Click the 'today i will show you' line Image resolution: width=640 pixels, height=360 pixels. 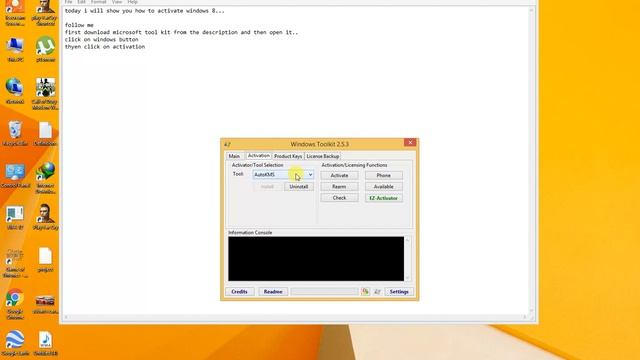(x=144, y=11)
